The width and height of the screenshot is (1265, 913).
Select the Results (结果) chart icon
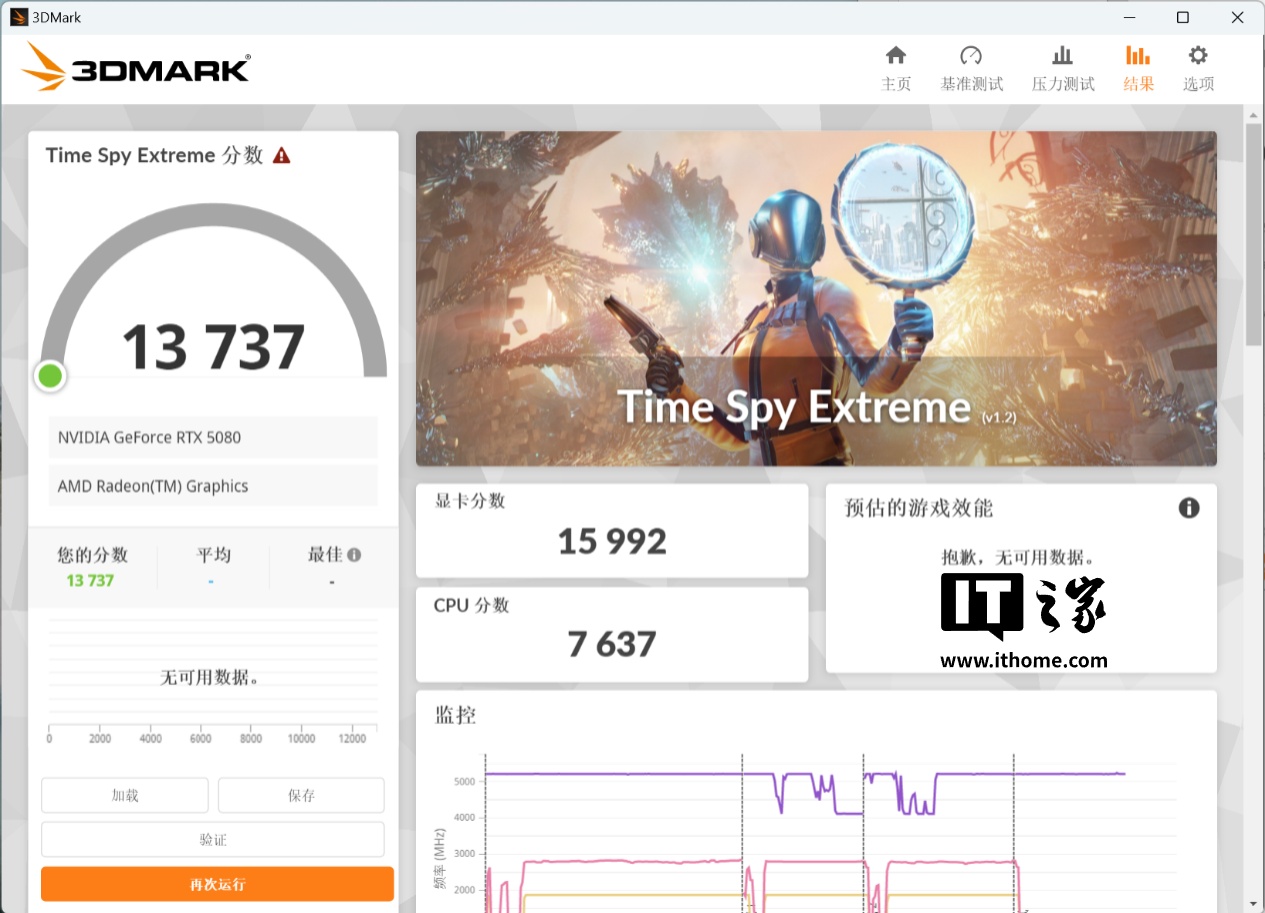pos(1138,56)
